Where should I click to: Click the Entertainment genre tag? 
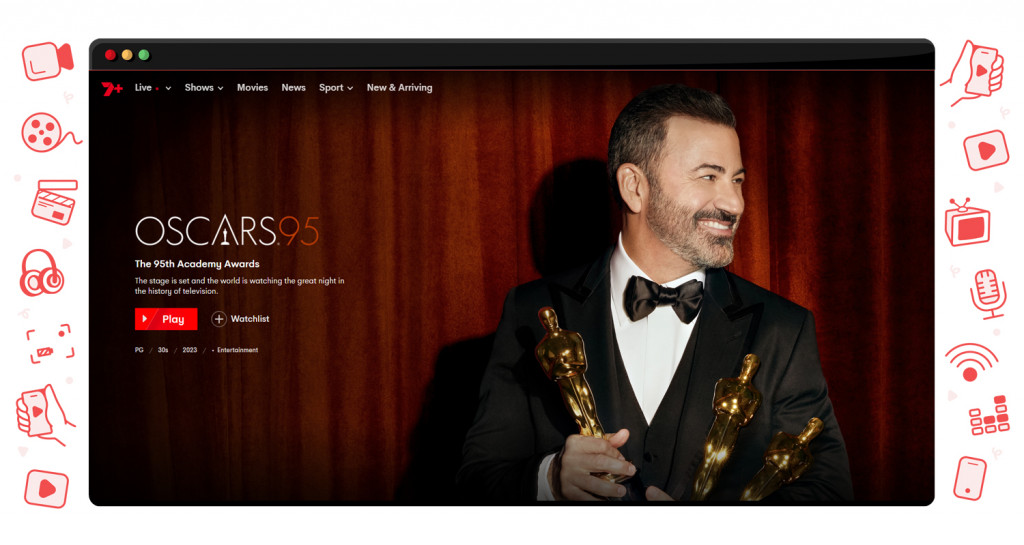[237, 350]
